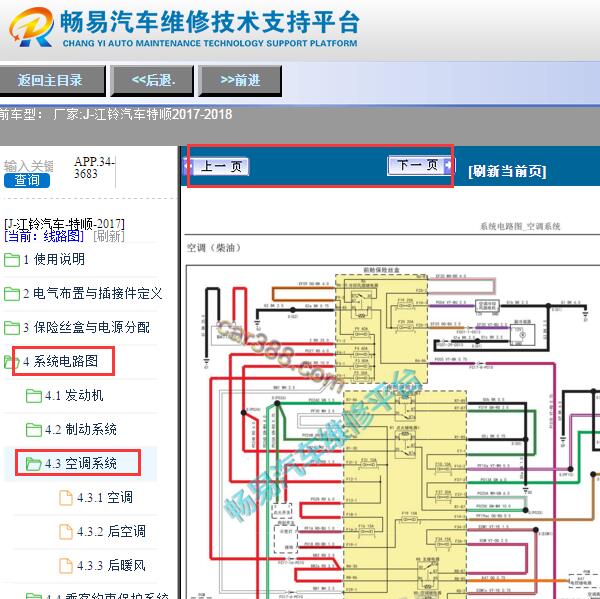Click the air conditioning wiring diagram image
This screenshot has width=600, height=599.
tap(393, 432)
